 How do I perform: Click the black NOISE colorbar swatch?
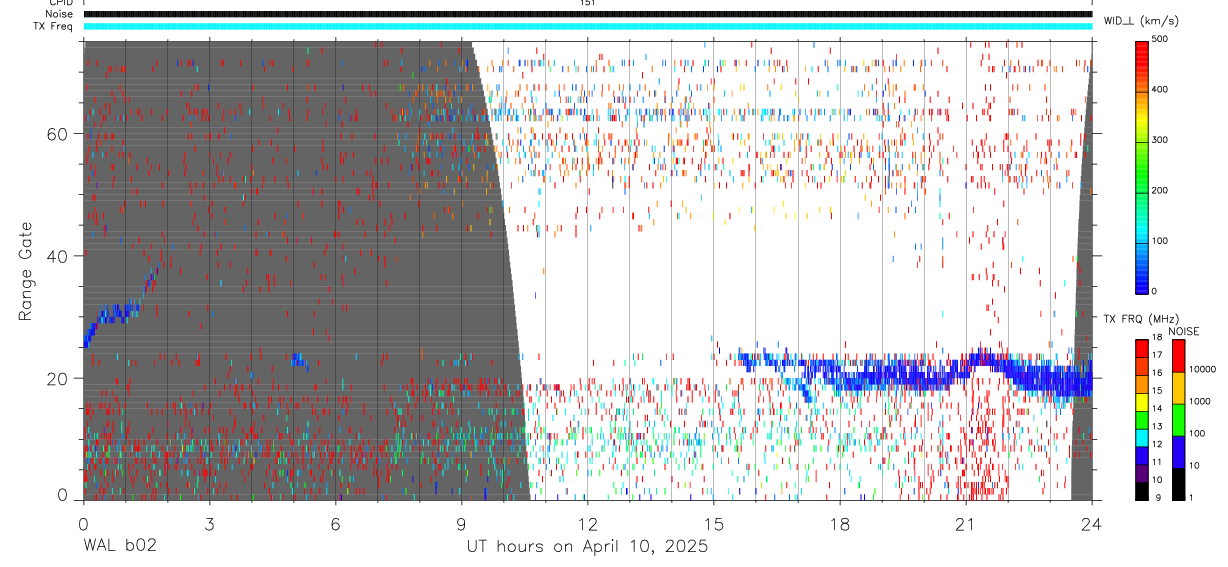point(1177,483)
